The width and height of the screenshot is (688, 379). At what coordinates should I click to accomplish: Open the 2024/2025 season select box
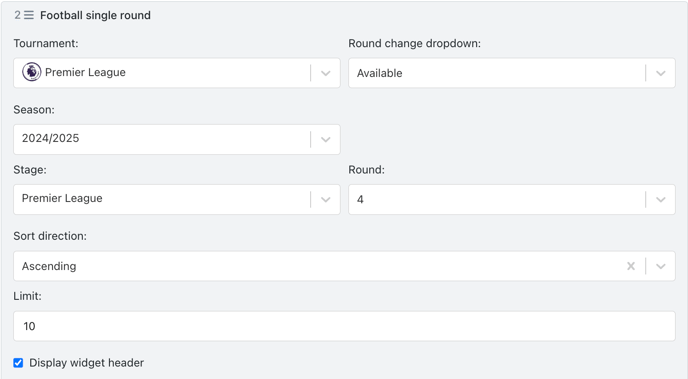pos(177,139)
